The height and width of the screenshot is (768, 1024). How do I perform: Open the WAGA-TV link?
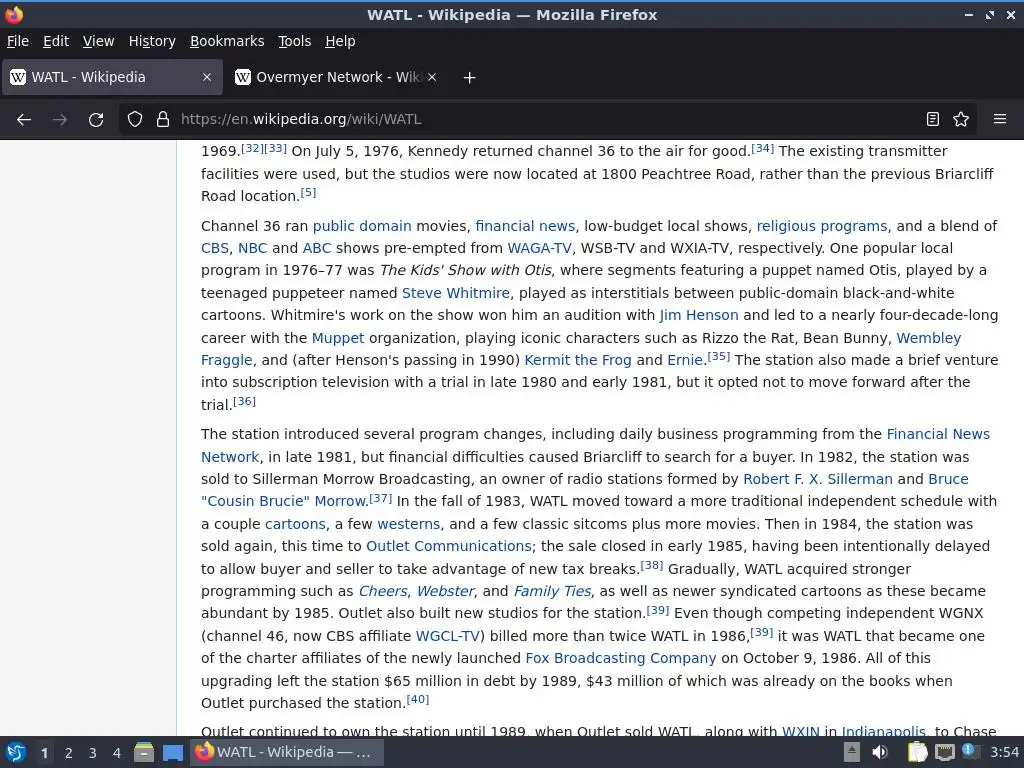(x=539, y=248)
